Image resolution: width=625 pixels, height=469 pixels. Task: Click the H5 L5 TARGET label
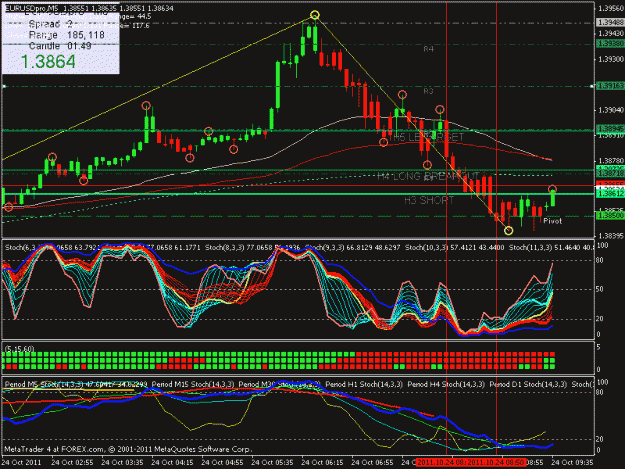tap(428, 137)
